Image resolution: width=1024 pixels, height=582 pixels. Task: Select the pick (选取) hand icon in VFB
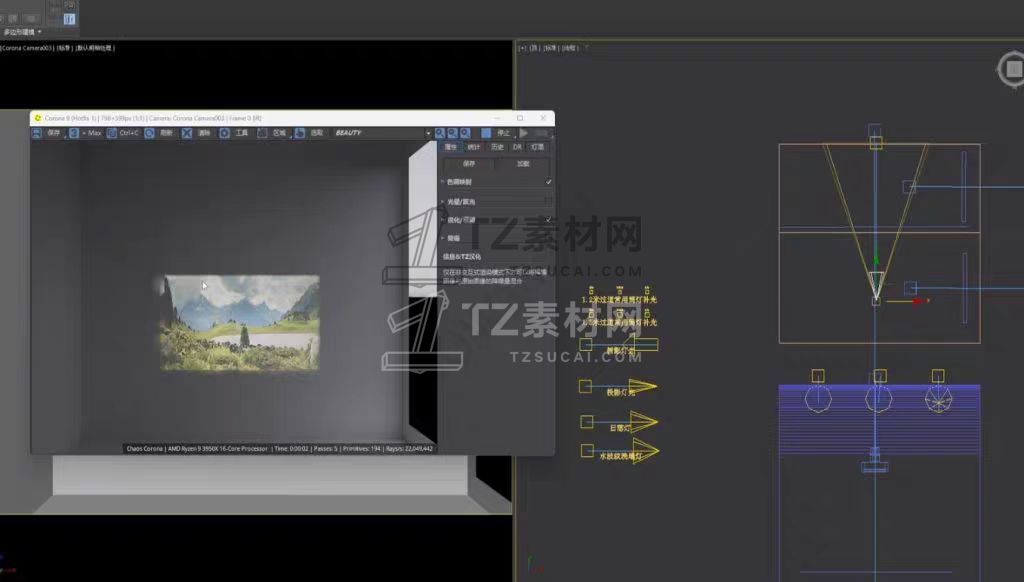coord(299,133)
